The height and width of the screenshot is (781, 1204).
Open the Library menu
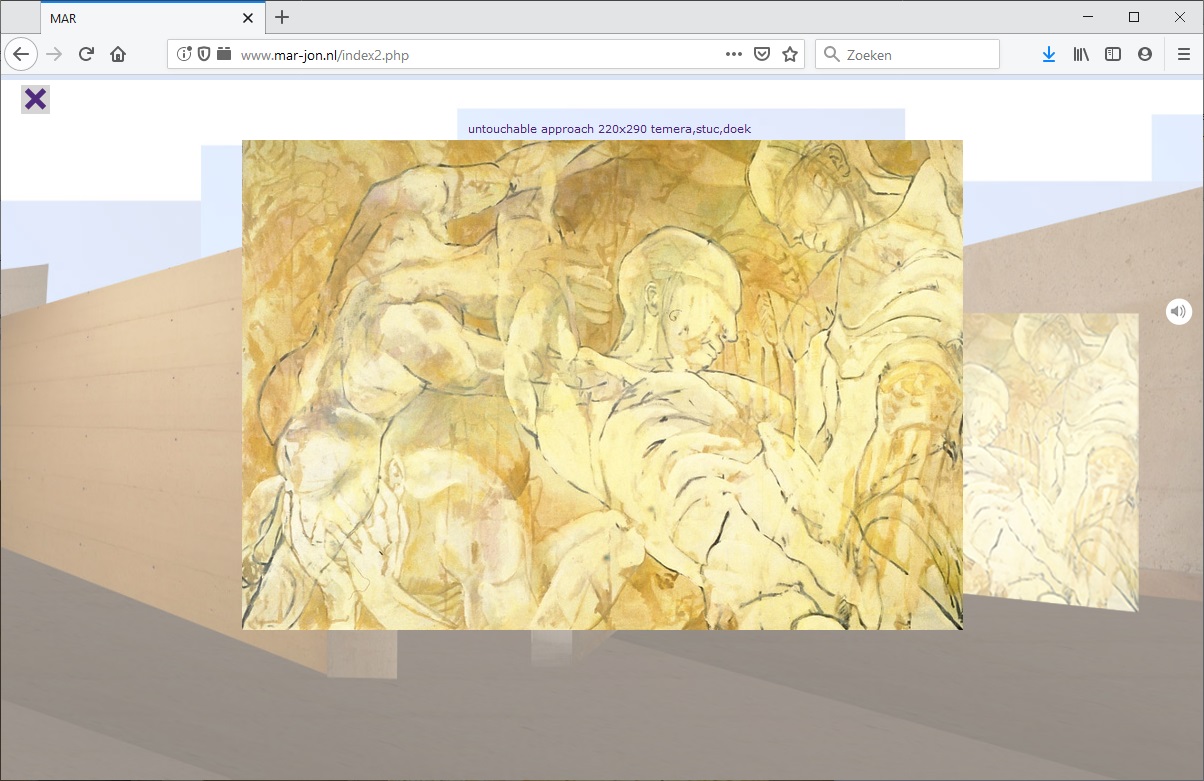click(x=1081, y=55)
